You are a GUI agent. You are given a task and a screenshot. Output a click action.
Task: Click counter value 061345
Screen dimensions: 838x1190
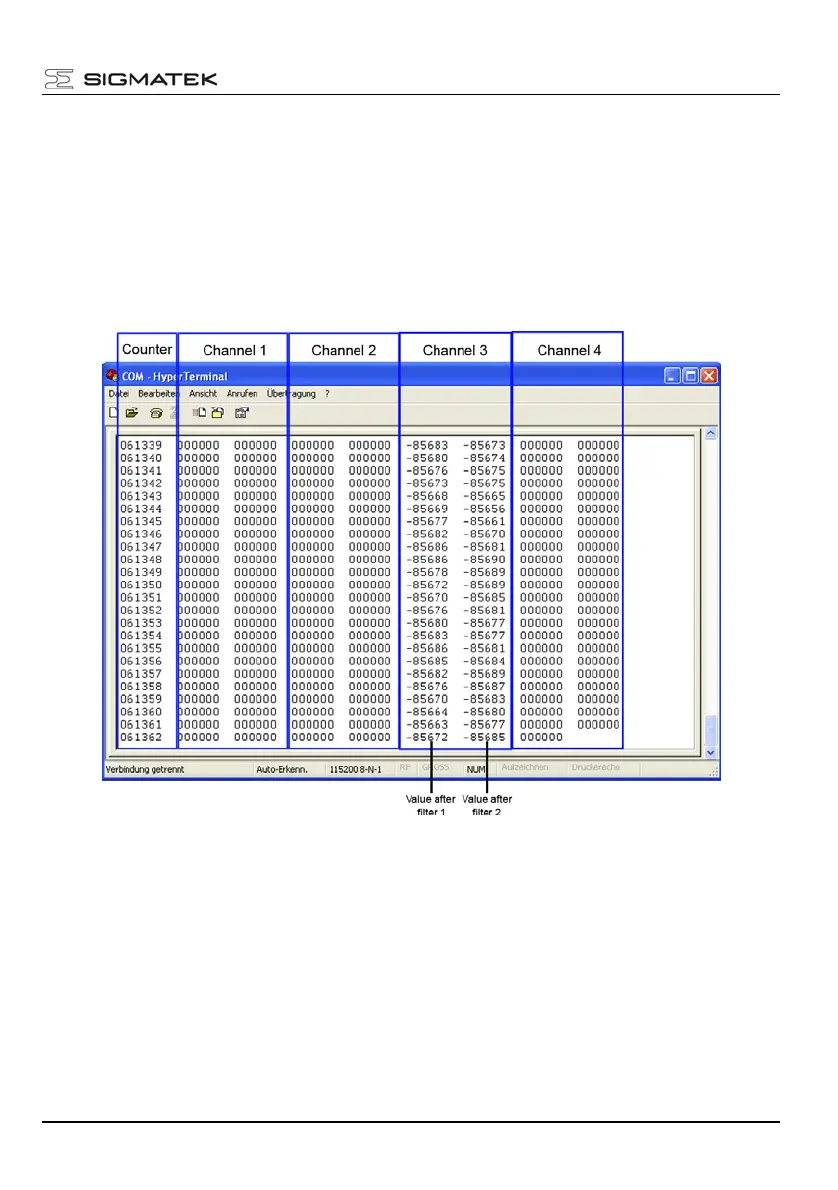pyautogui.click(x=141, y=521)
